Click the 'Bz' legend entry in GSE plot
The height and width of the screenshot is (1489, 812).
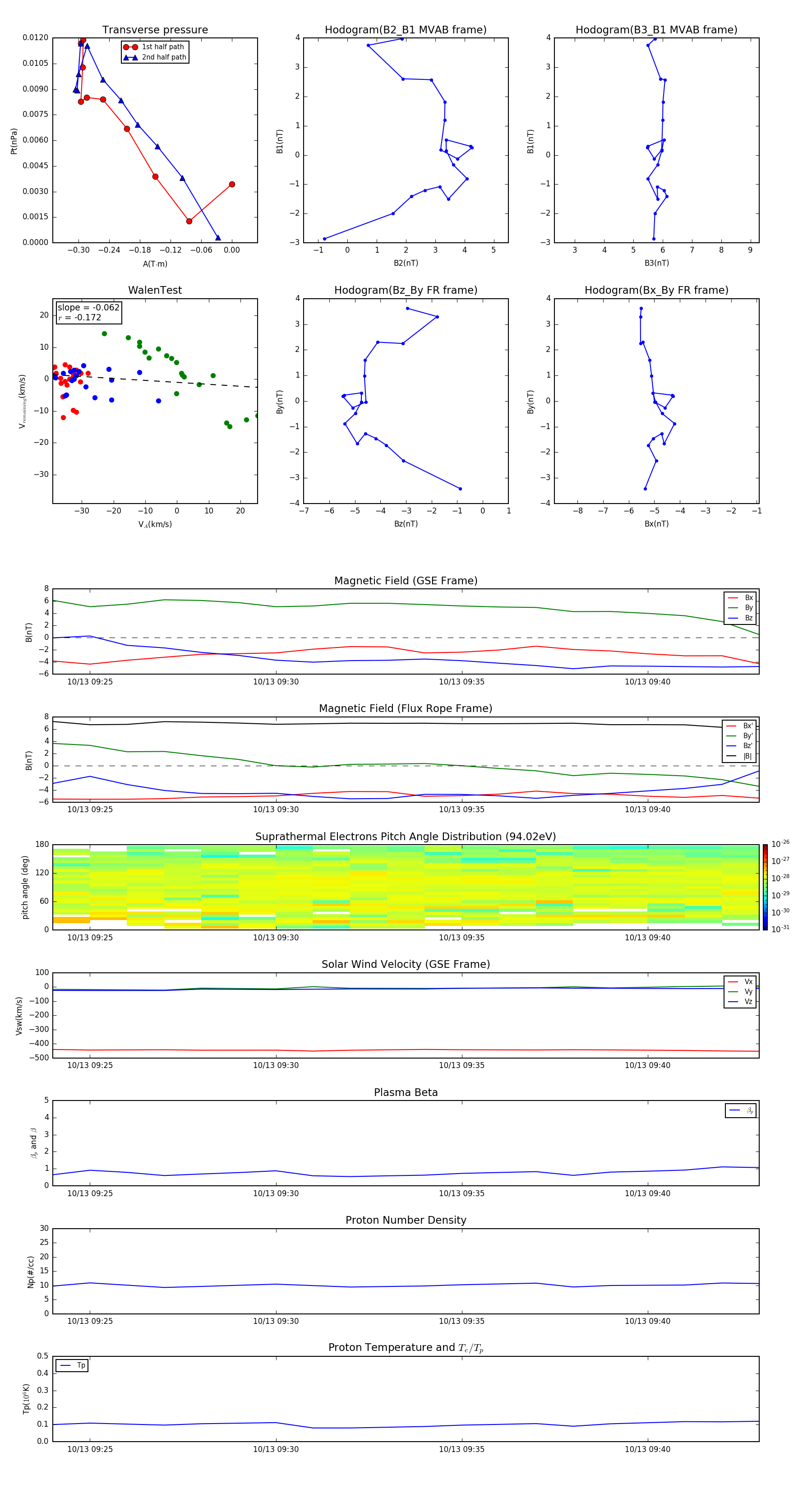click(x=740, y=619)
